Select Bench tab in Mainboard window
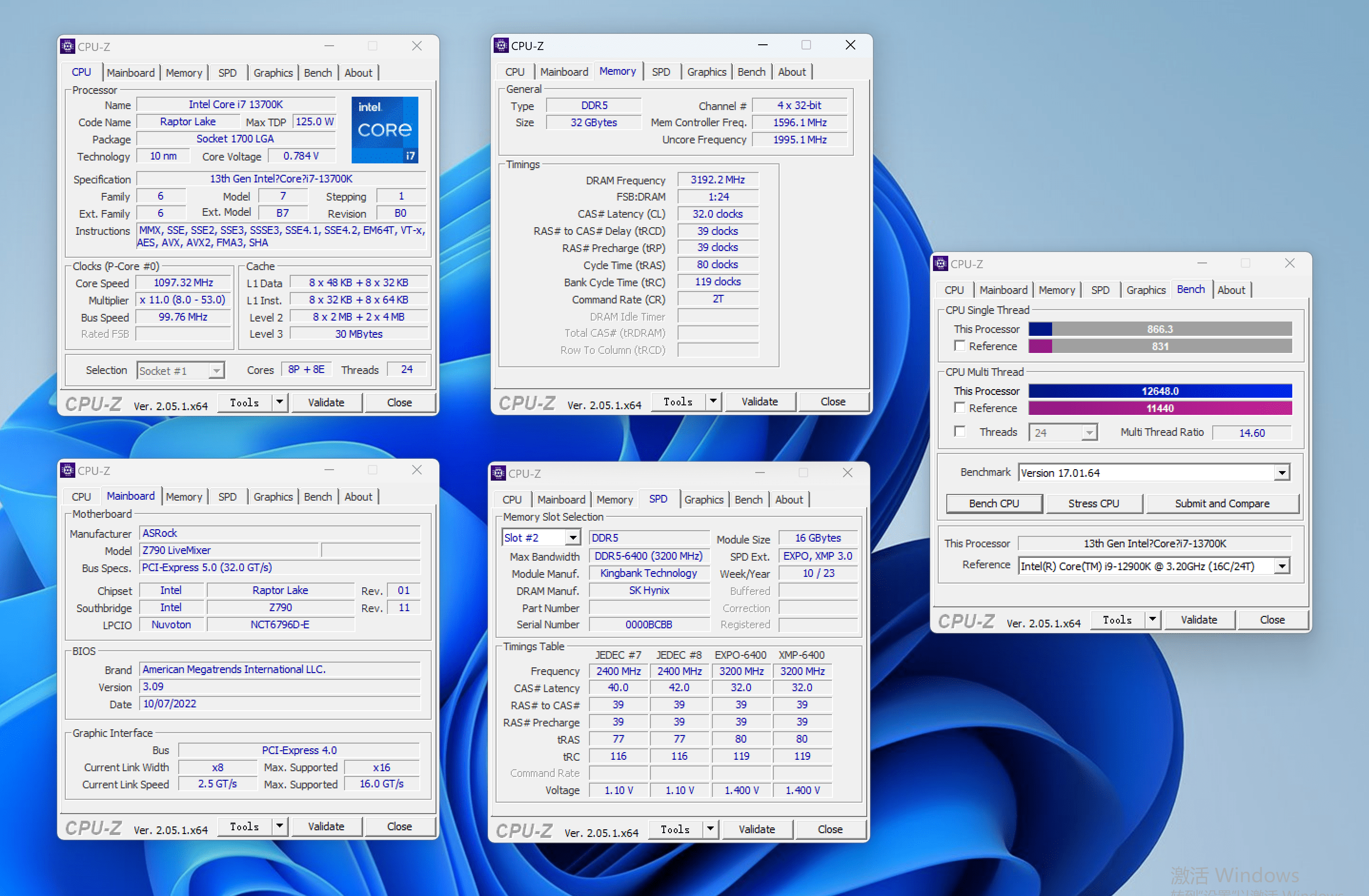 click(x=317, y=496)
